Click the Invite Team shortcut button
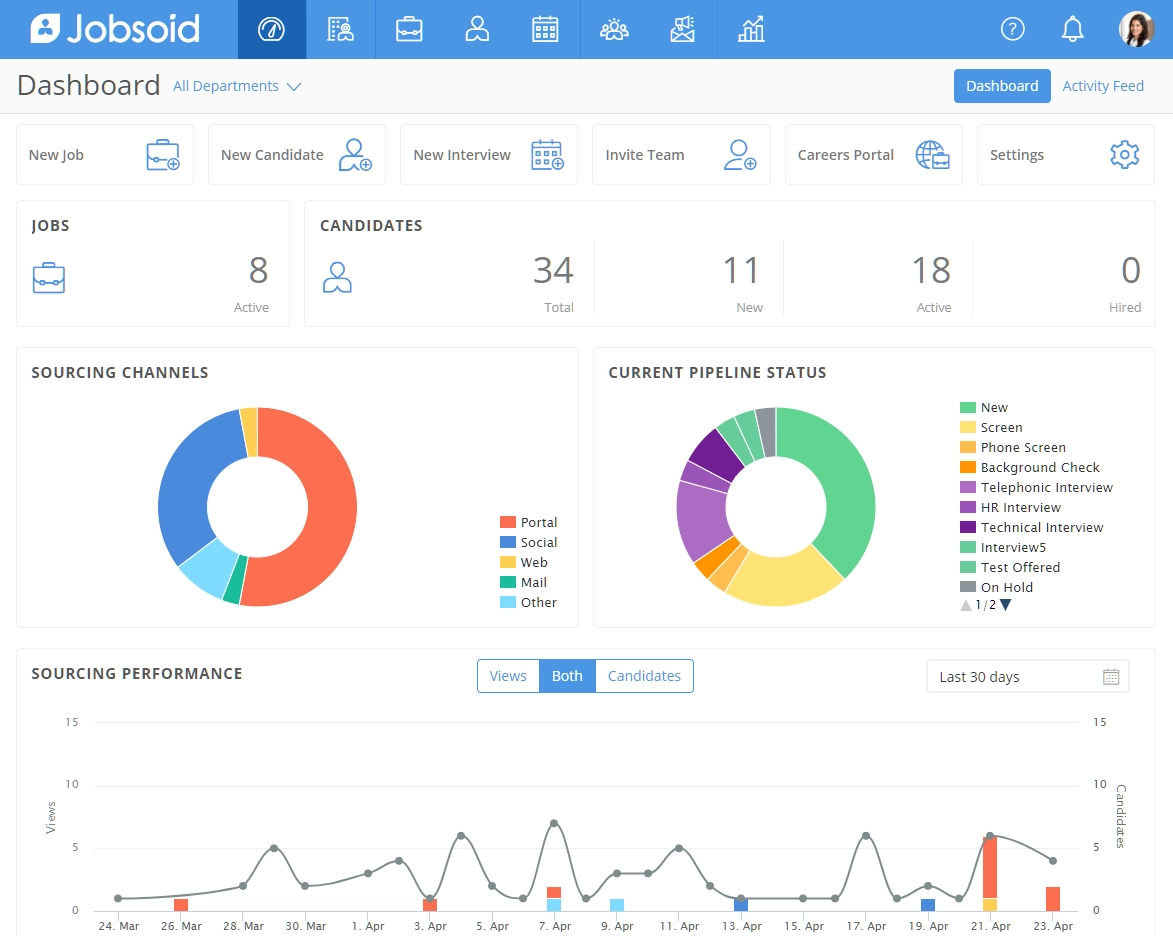The image size is (1173, 936). pyautogui.click(x=681, y=155)
